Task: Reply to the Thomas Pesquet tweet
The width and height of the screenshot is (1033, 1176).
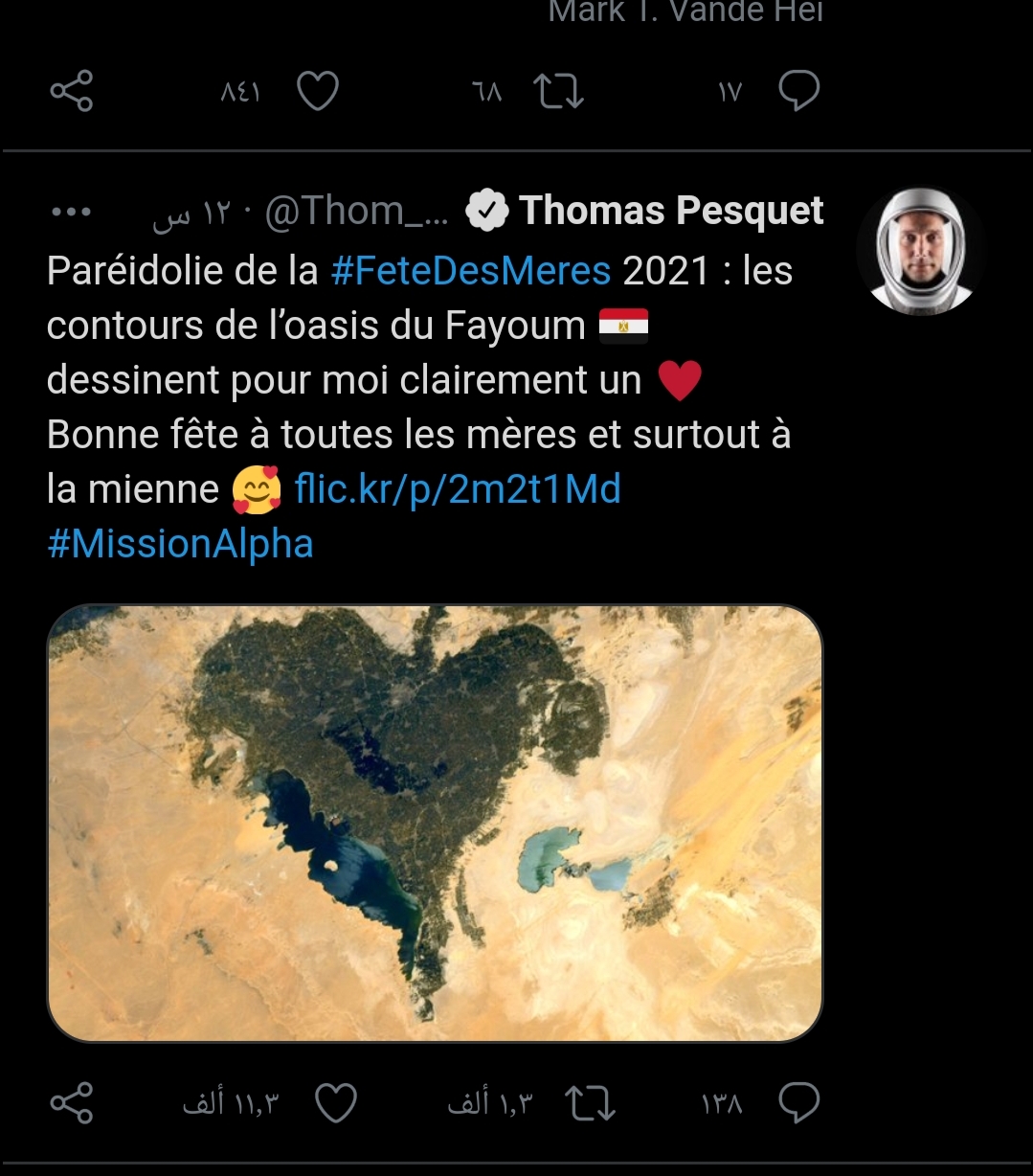Action: click(x=798, y=1103)
